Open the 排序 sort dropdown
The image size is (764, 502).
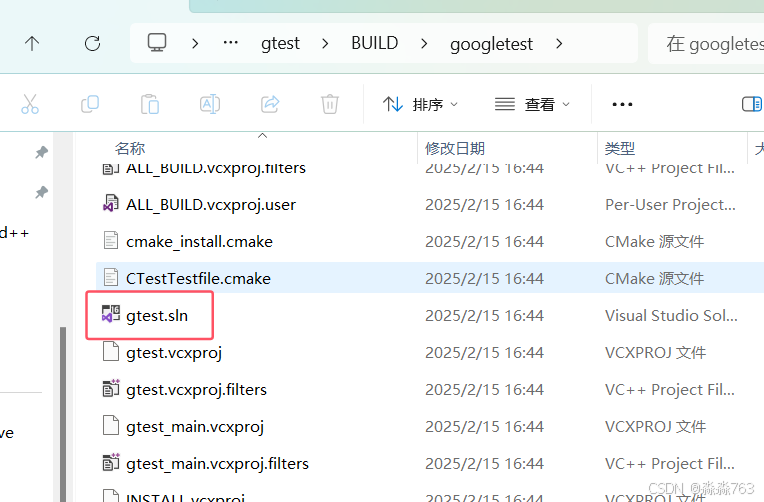click(x=420, y=104)
